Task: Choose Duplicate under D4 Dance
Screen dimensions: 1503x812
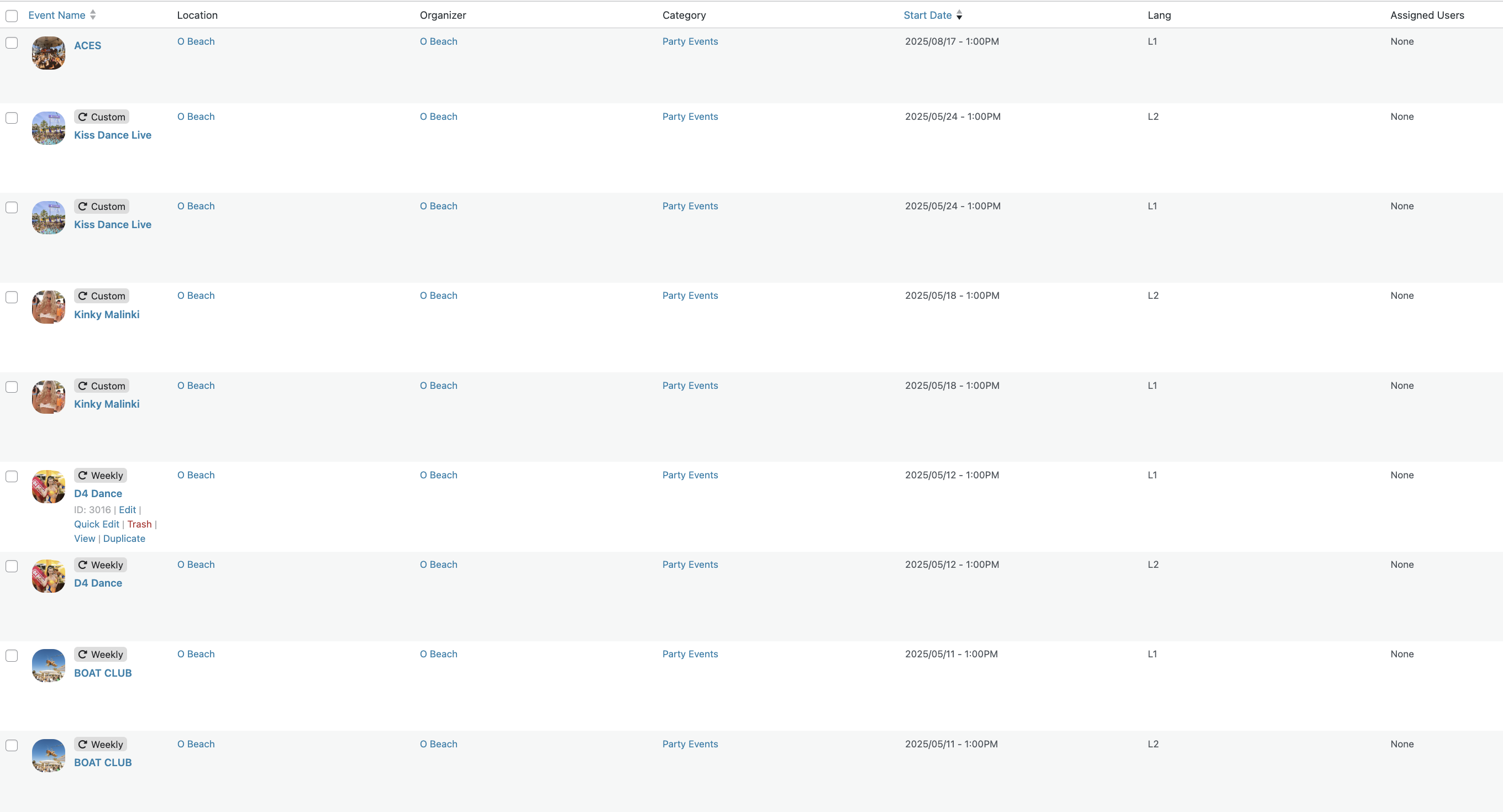Action: click(x=124, y=539)
